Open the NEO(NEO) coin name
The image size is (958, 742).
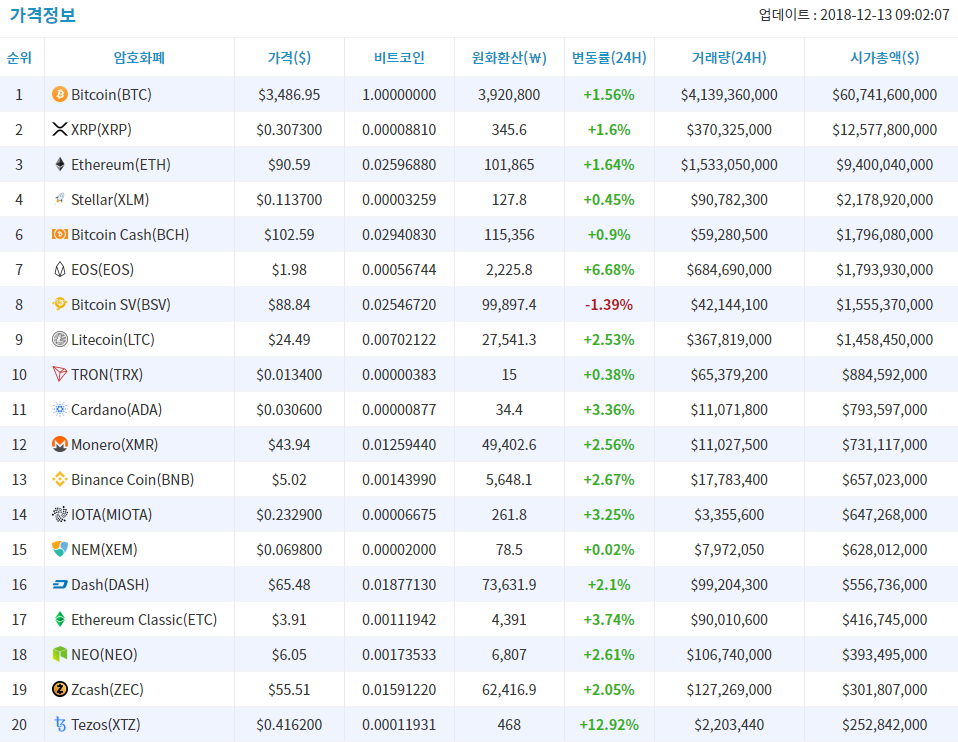point(104,654)
